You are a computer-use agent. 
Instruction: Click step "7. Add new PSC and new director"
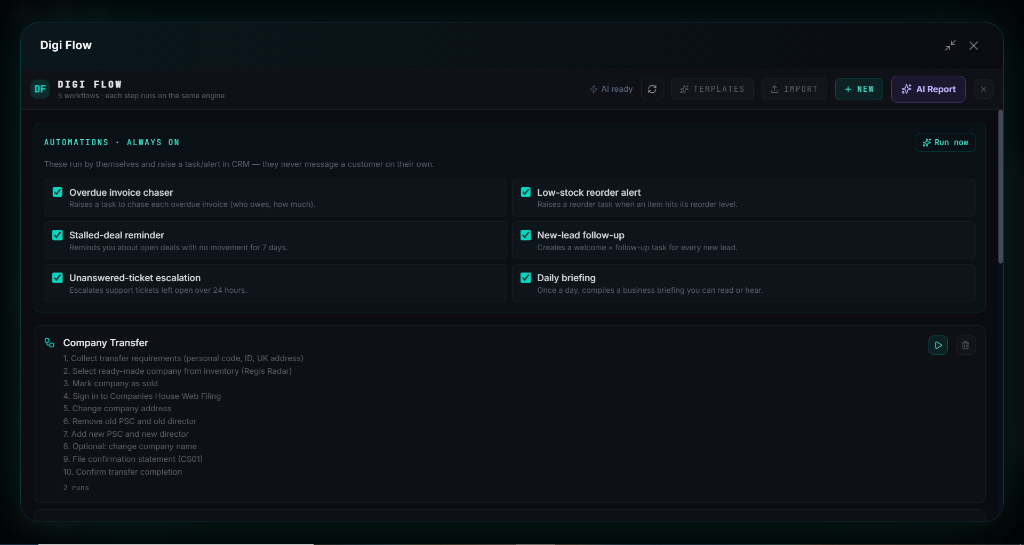pos(126,434)
